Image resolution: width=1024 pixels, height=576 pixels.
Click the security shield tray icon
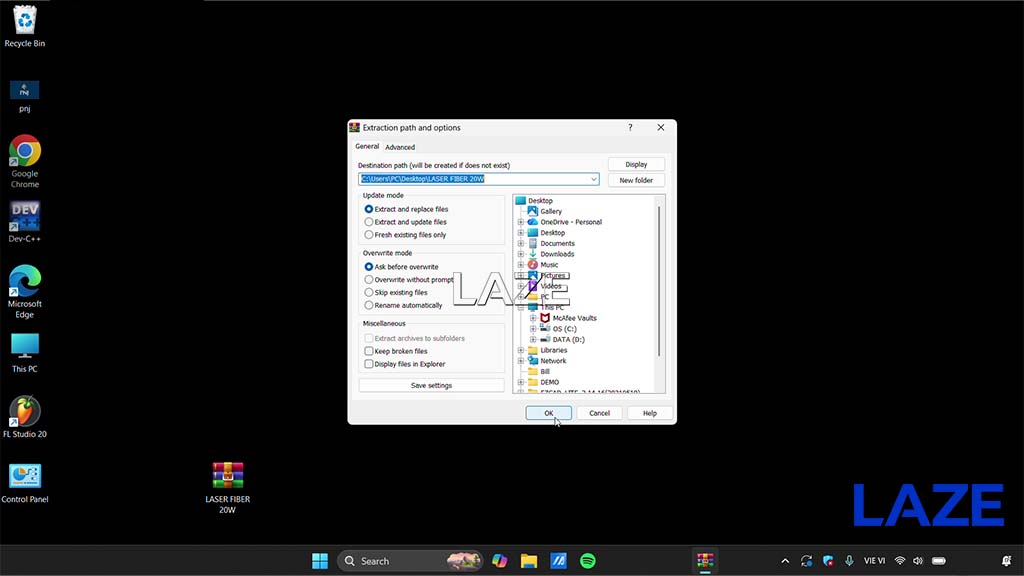[x=828, y=561]
